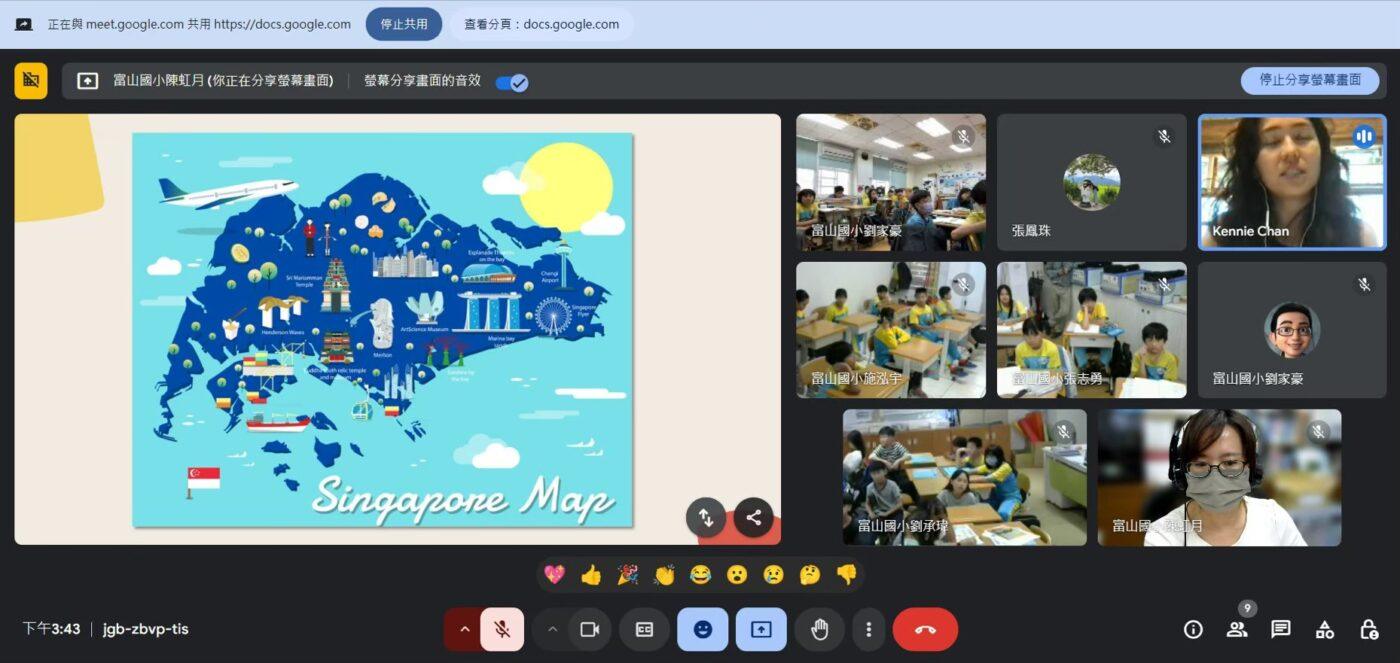The height and width of the screenshot is (663, 1400).
Task: Click muted mic icon on 富山國小施泓宇 tile
Action: click(x=963, y=284)
